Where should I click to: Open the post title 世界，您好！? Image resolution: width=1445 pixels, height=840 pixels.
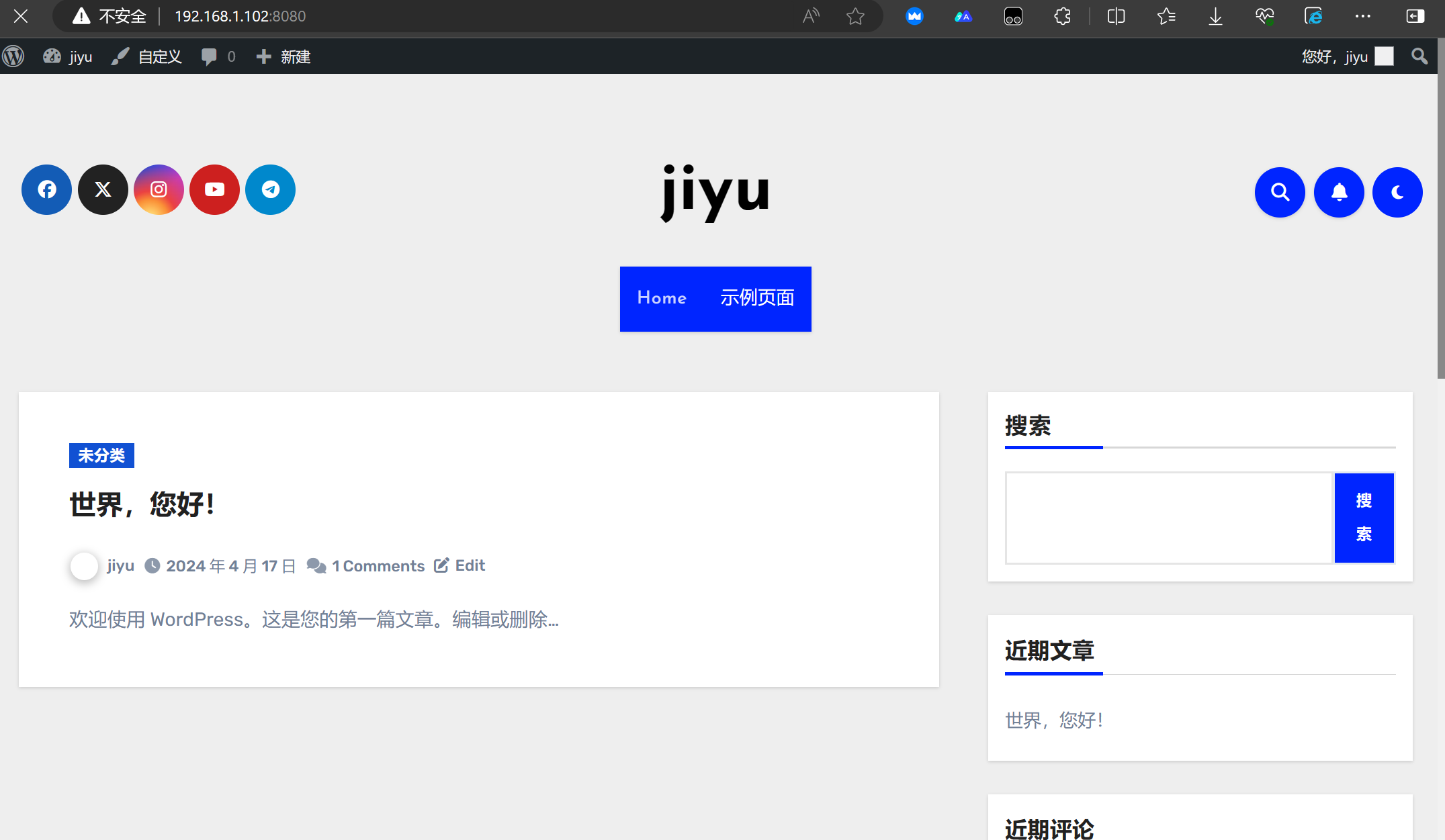click(x=142, y=504)
